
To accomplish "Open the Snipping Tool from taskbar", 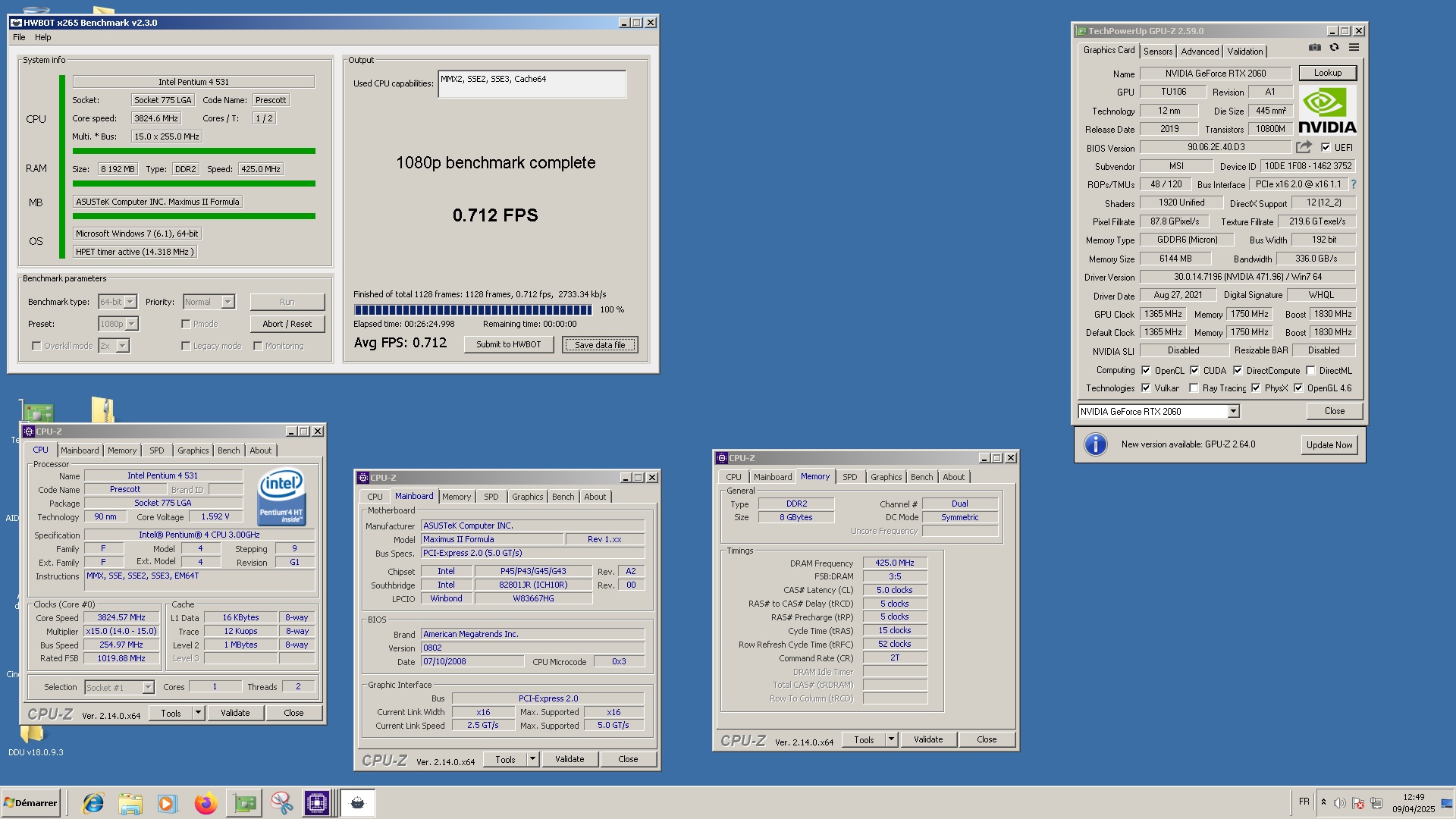I will [281, 803].
